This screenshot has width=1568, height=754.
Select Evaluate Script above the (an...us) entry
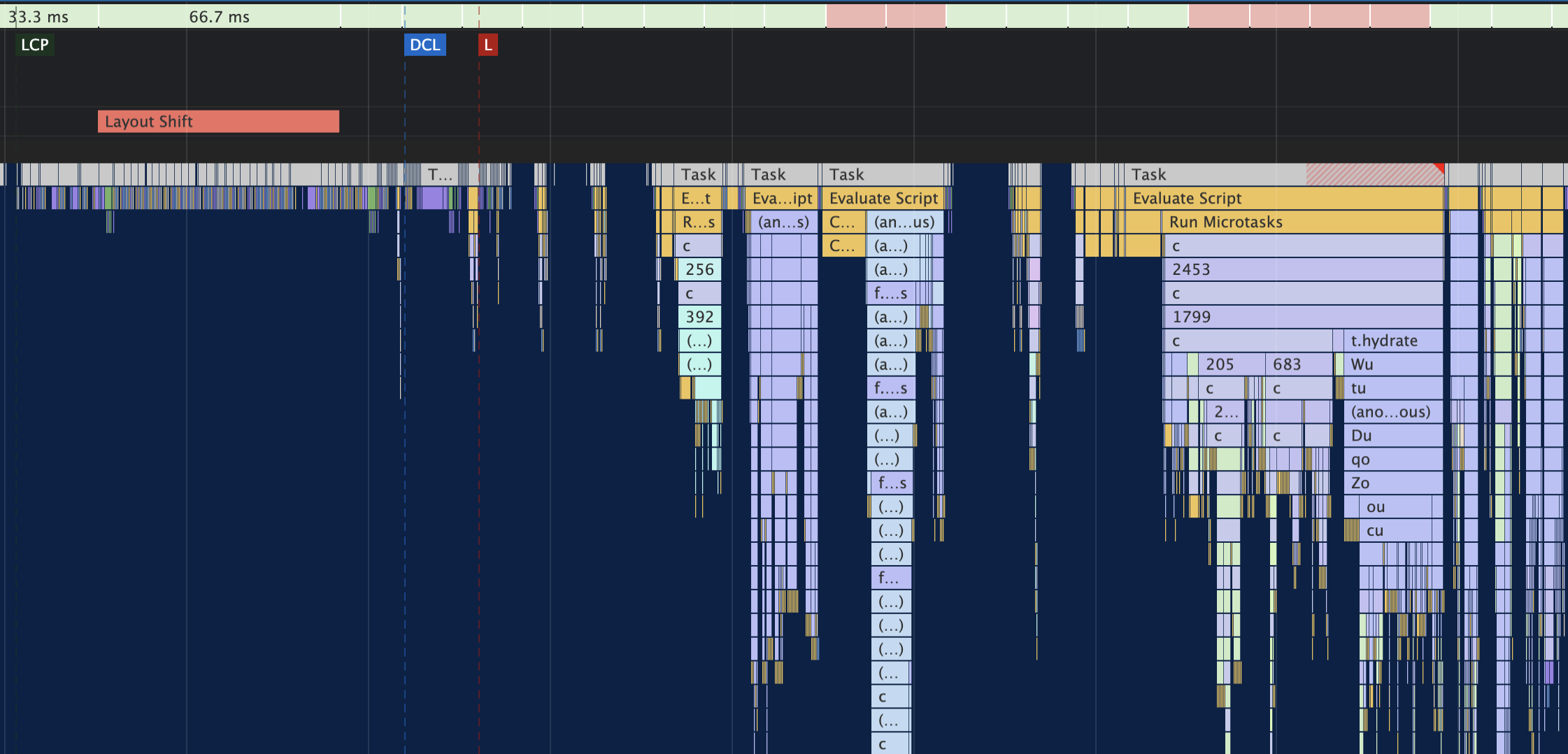[883, 198]
